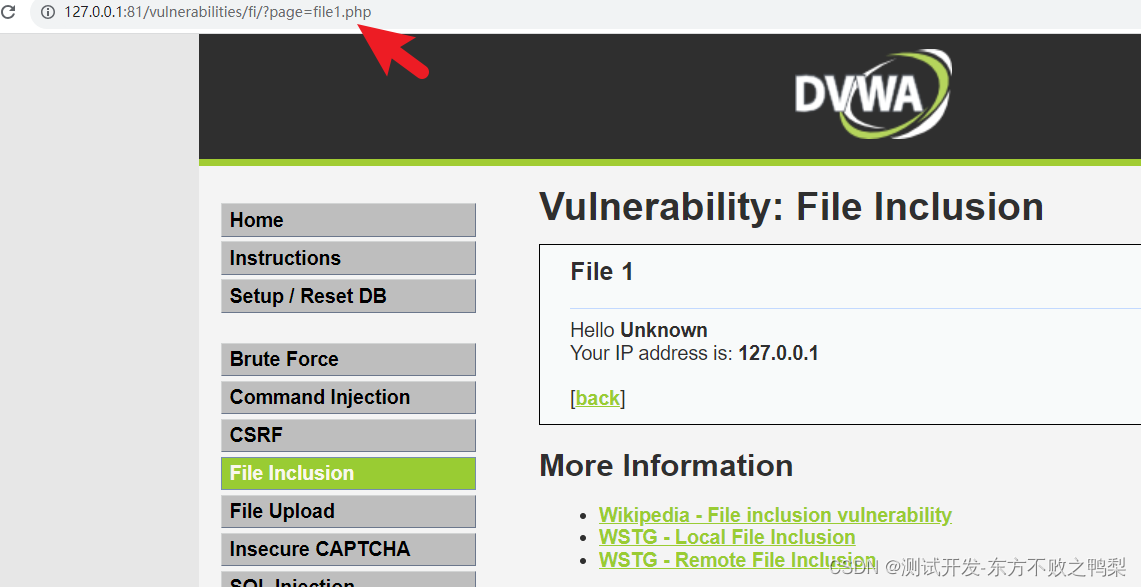Open the Home page from sidebar
This screenshot has width=1141, height=587.
[x=347, y=220]
